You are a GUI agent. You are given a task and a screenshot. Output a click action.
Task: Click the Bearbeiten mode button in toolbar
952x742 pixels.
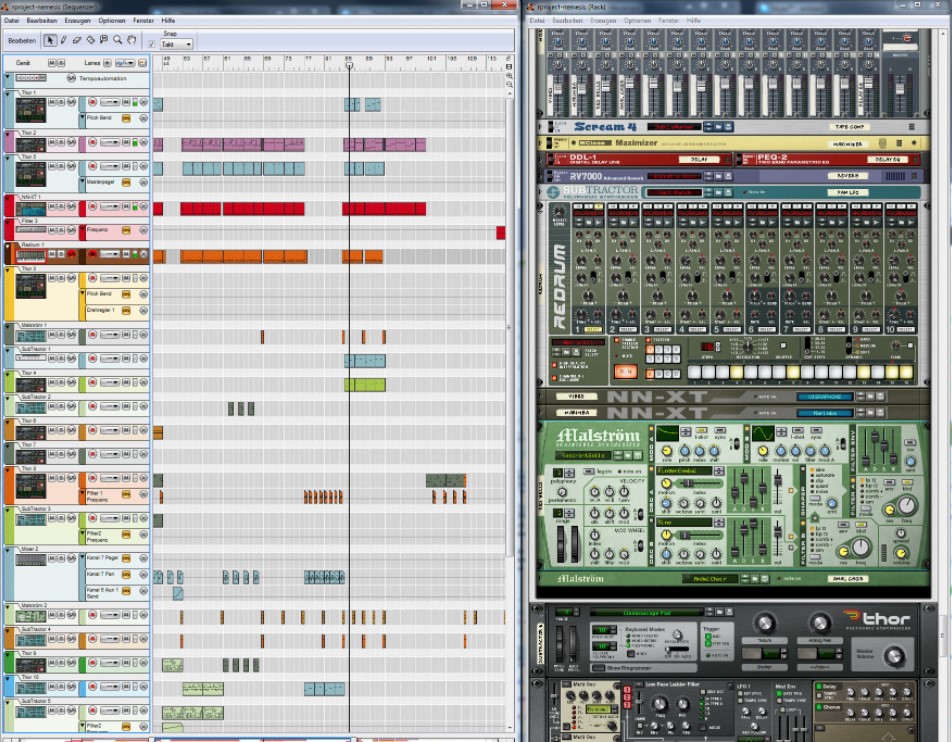click(x=22, y=41)
